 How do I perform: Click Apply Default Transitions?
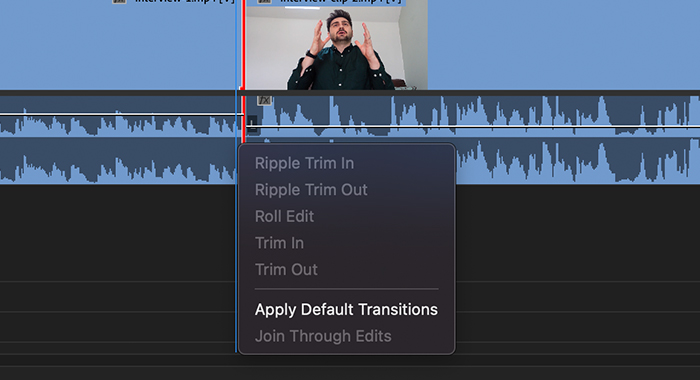pos(346,310)
